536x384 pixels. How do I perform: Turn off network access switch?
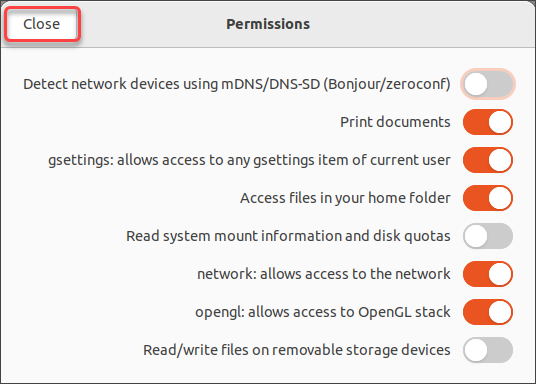[488, 274]
